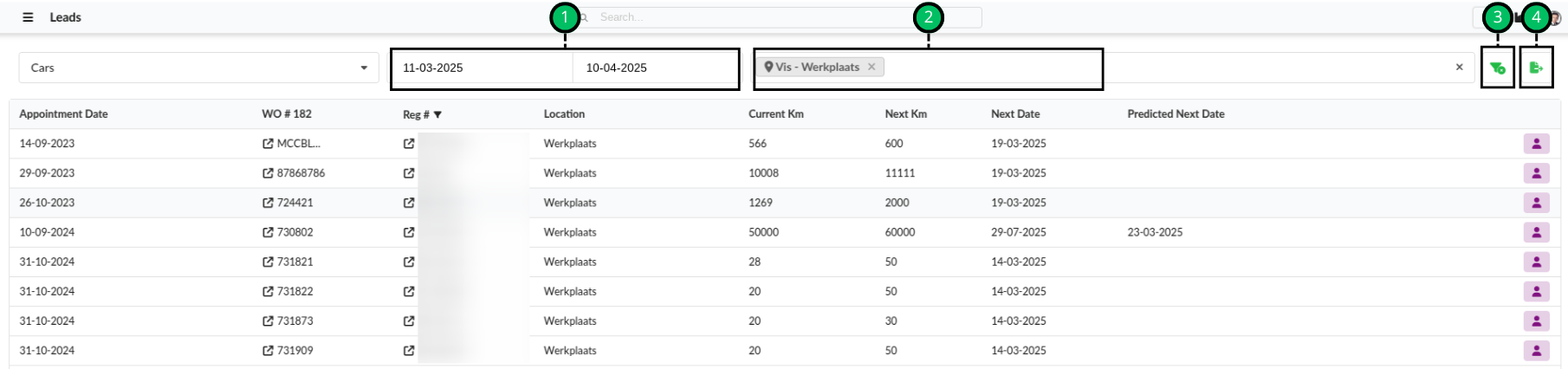Click the green filter icon

click(x=1497, y=68)
